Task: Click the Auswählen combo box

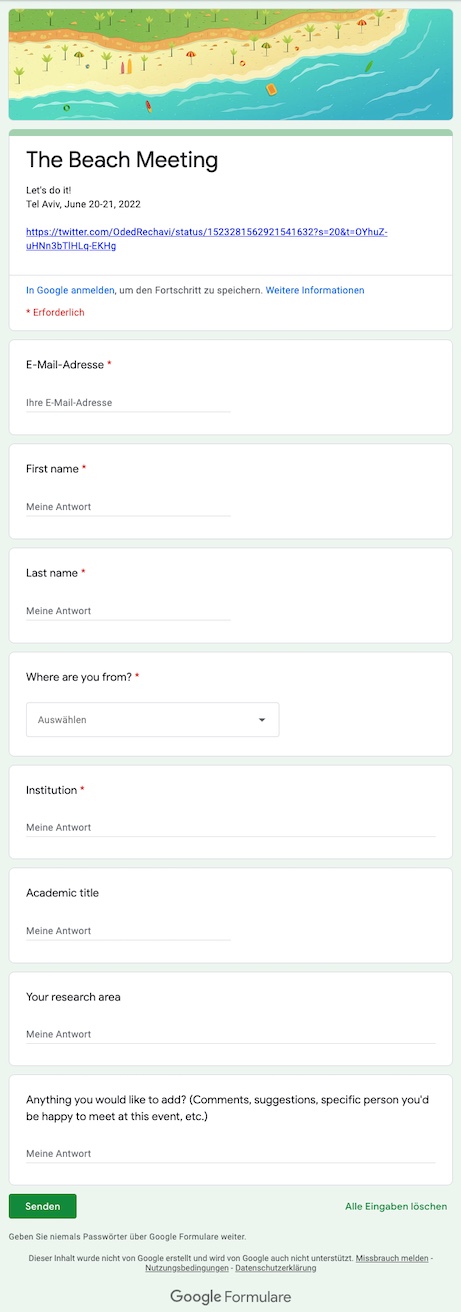Action: click(x=152, y=719)
